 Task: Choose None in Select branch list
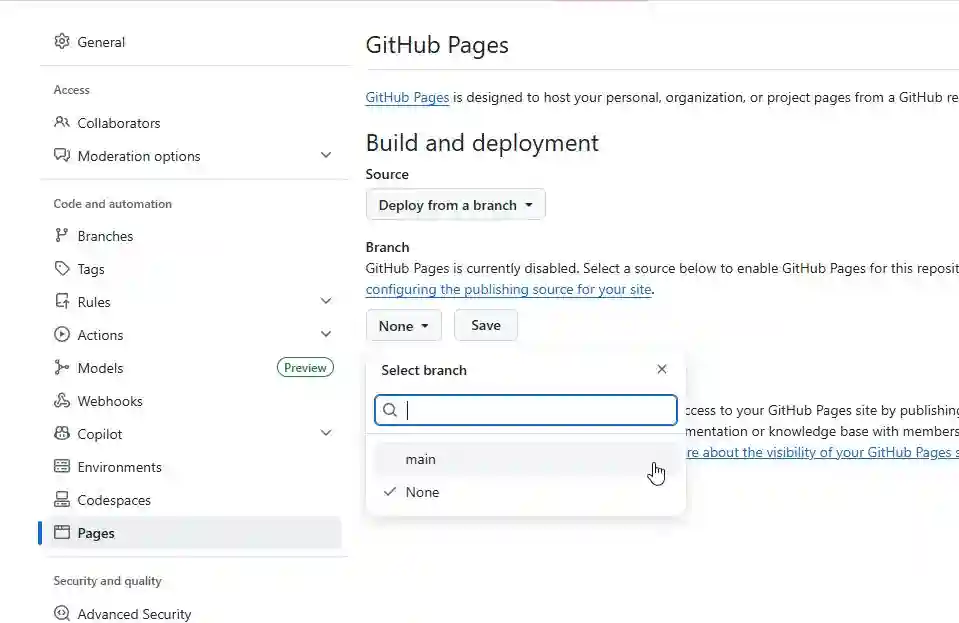click(525, 492)
